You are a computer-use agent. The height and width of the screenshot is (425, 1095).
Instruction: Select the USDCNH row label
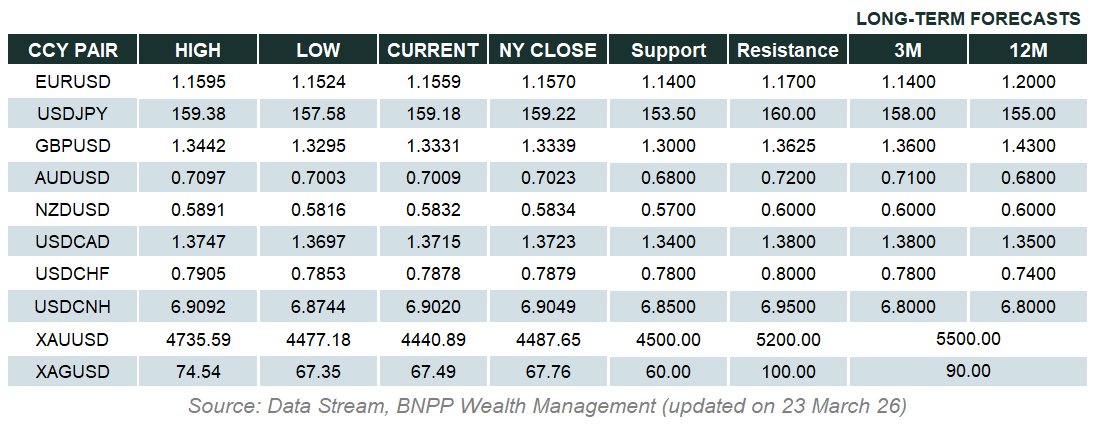pos(70,308)
